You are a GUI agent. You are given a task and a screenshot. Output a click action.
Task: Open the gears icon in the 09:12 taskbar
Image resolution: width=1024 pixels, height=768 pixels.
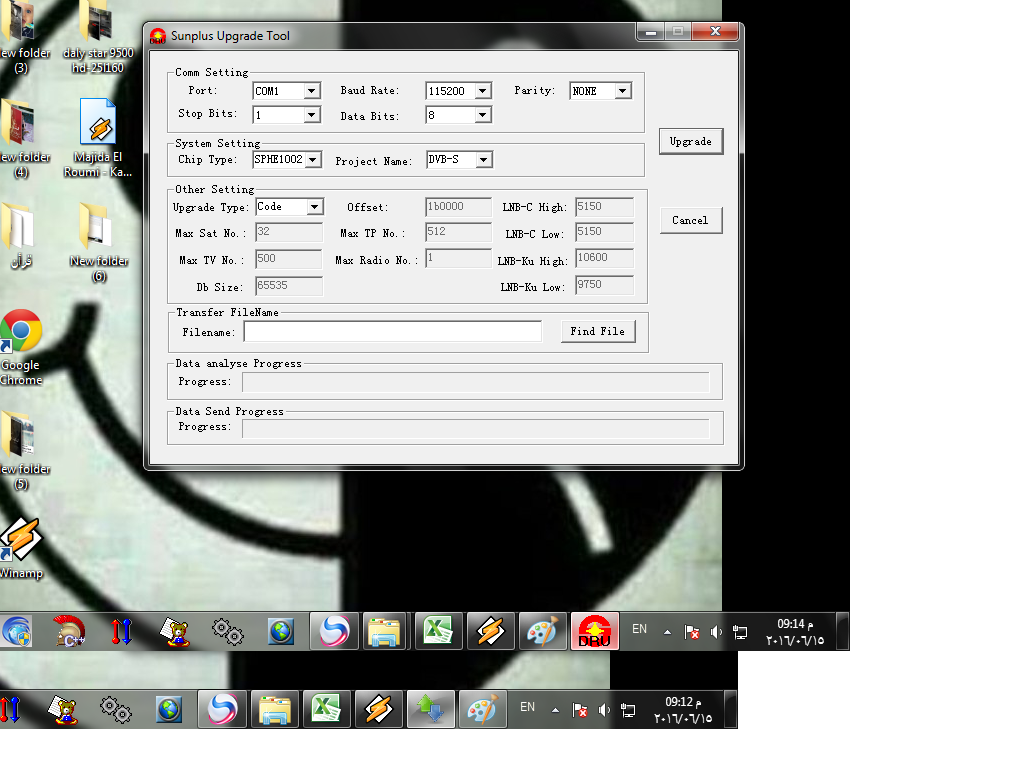[116, 709]
